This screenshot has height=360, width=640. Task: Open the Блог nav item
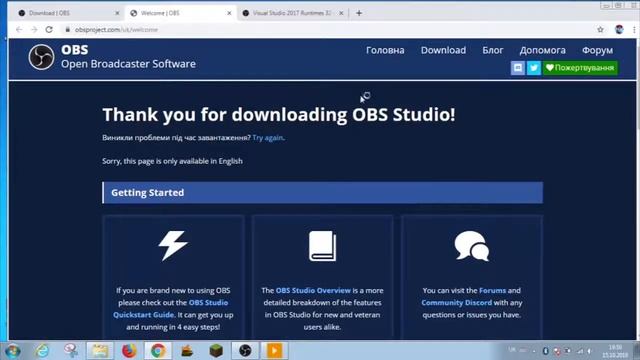click(493, 50)
